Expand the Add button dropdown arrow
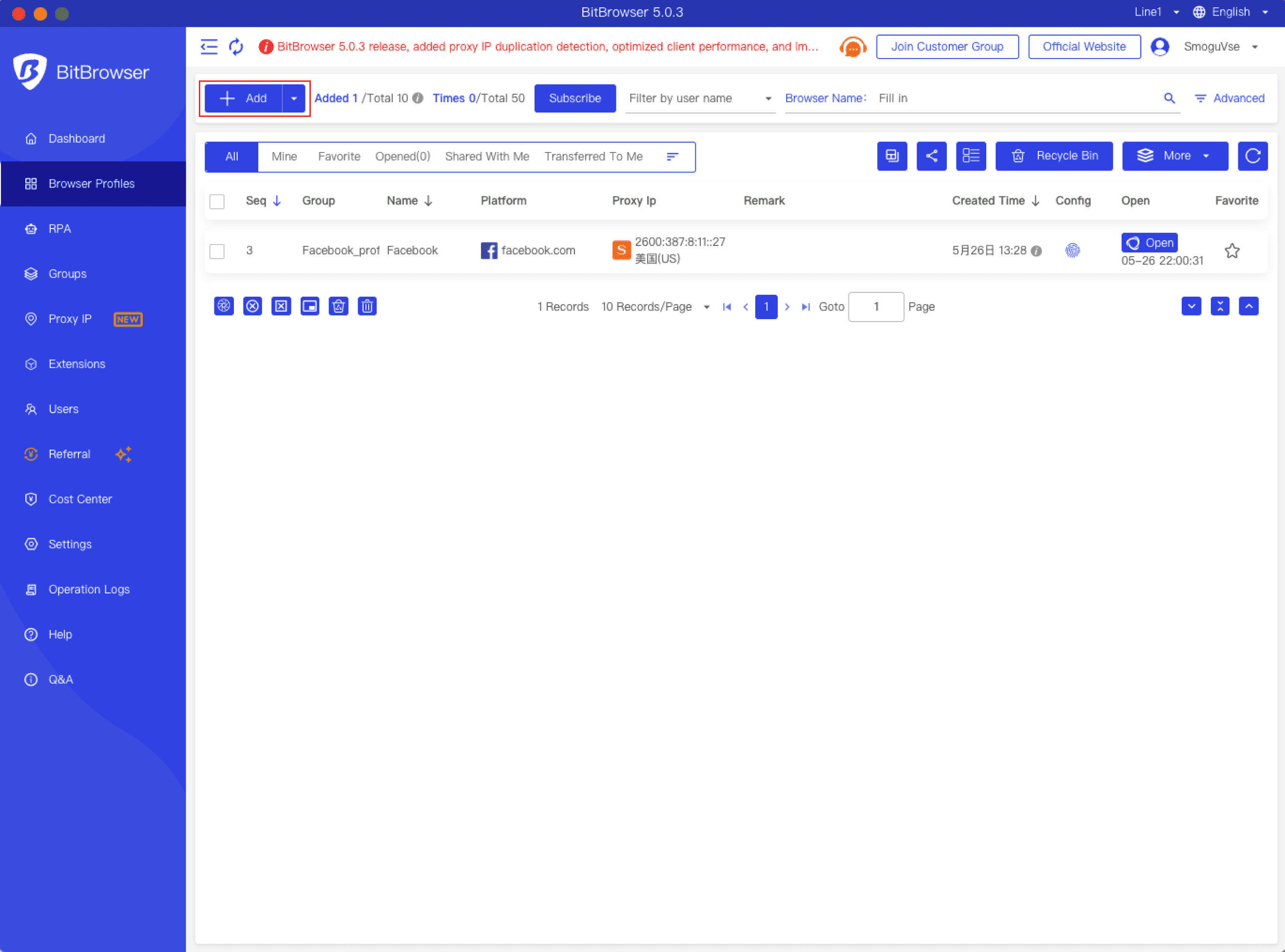 point(294,98)
